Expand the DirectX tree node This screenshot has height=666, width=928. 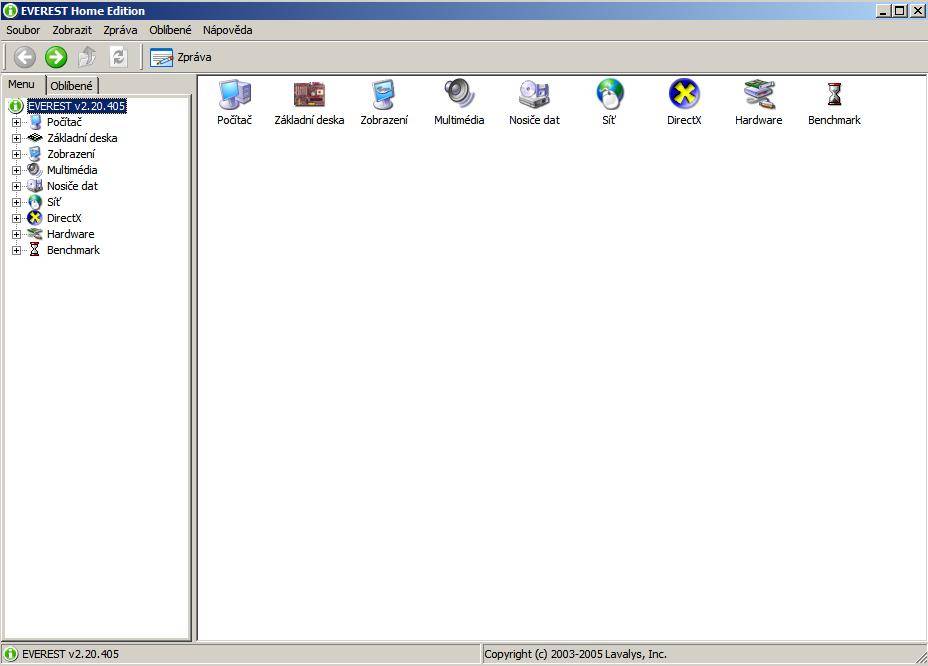pyautogui.click(x=16, y=218)
